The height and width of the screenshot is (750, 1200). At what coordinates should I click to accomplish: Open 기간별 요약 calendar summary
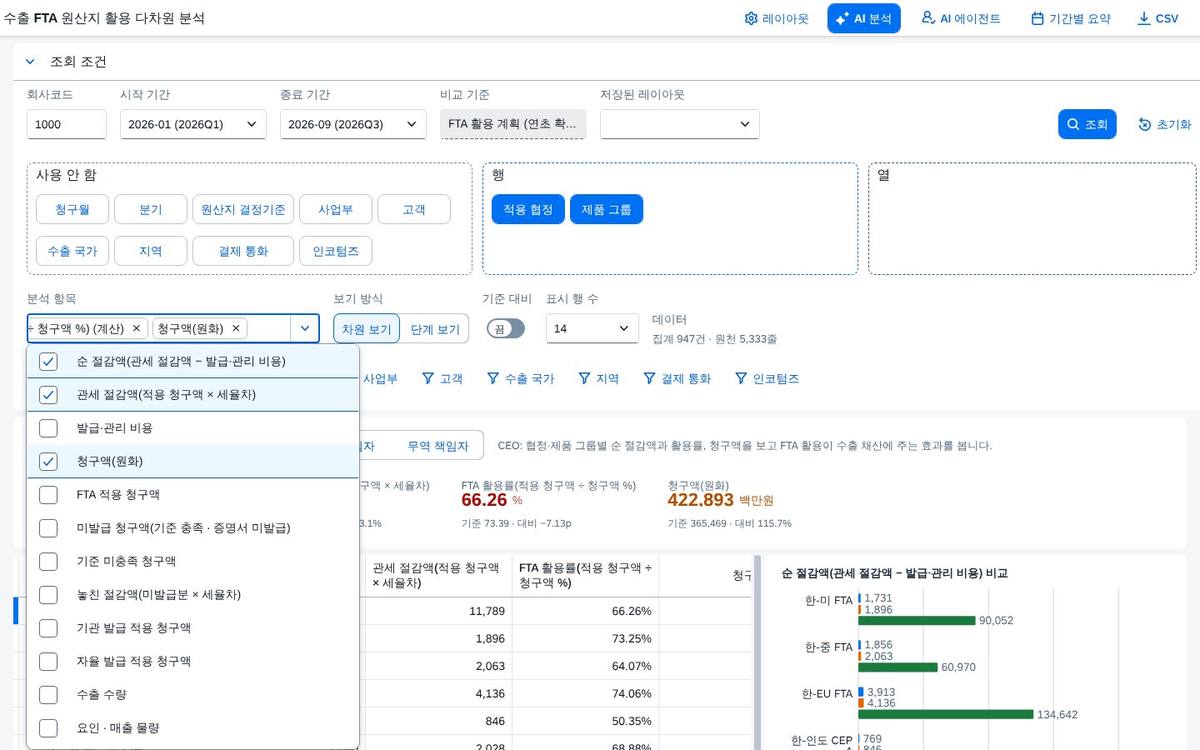coord(1070,18)
